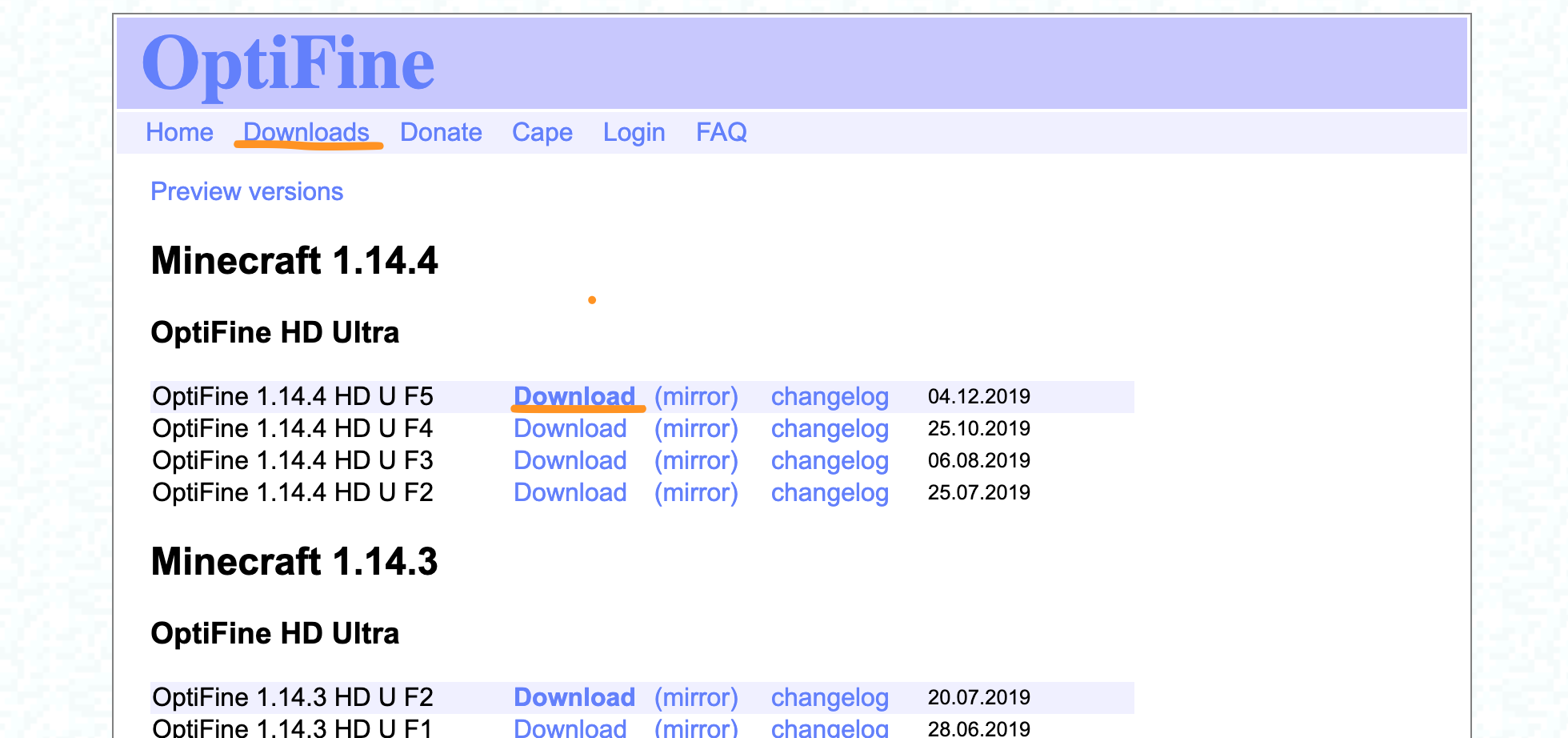Open the Login page
Viewport: 1568px width, 738px height.
click(x=634, y=132)
